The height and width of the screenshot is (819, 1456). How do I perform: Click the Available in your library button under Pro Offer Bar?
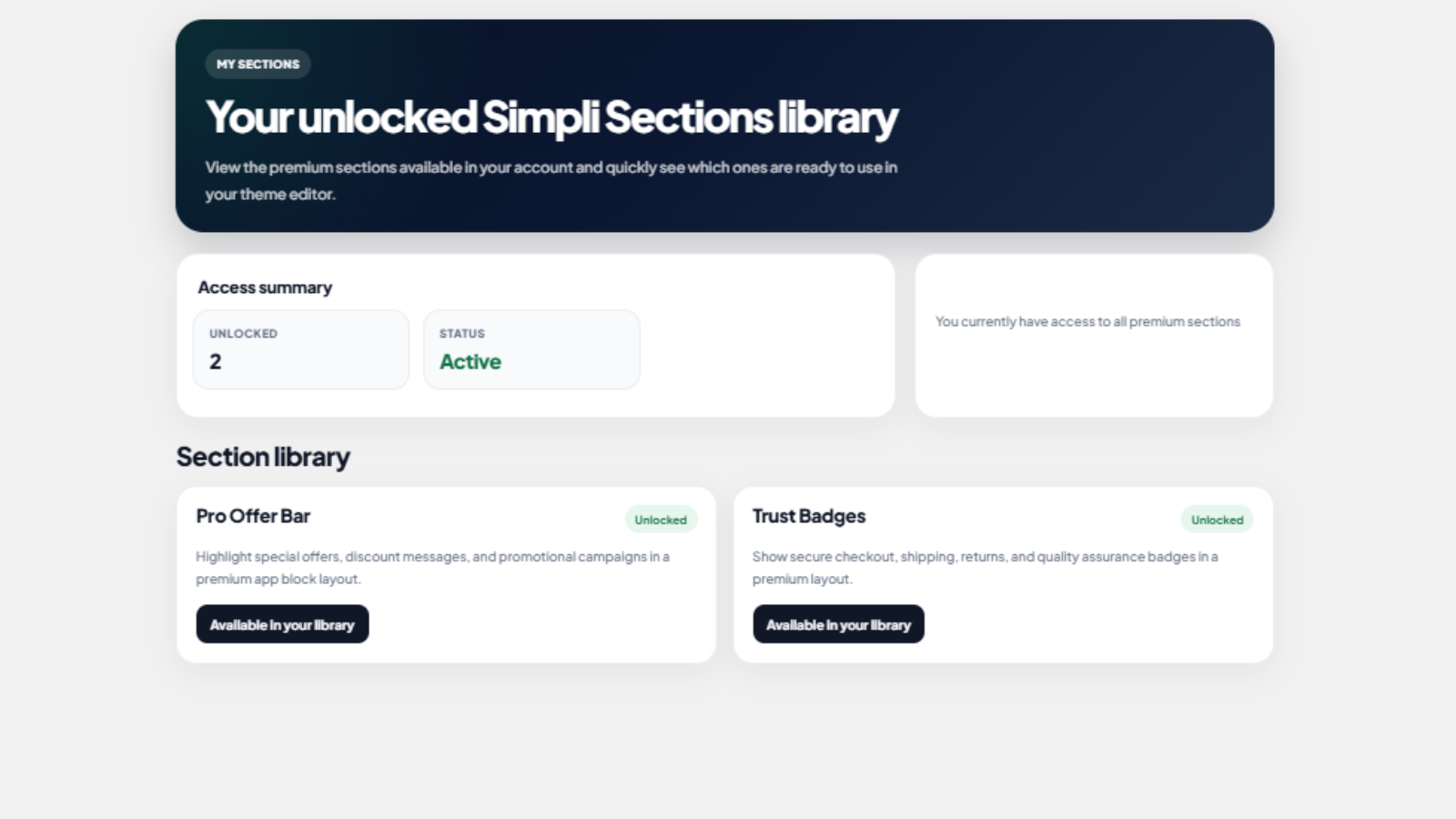tap(282, 623)
